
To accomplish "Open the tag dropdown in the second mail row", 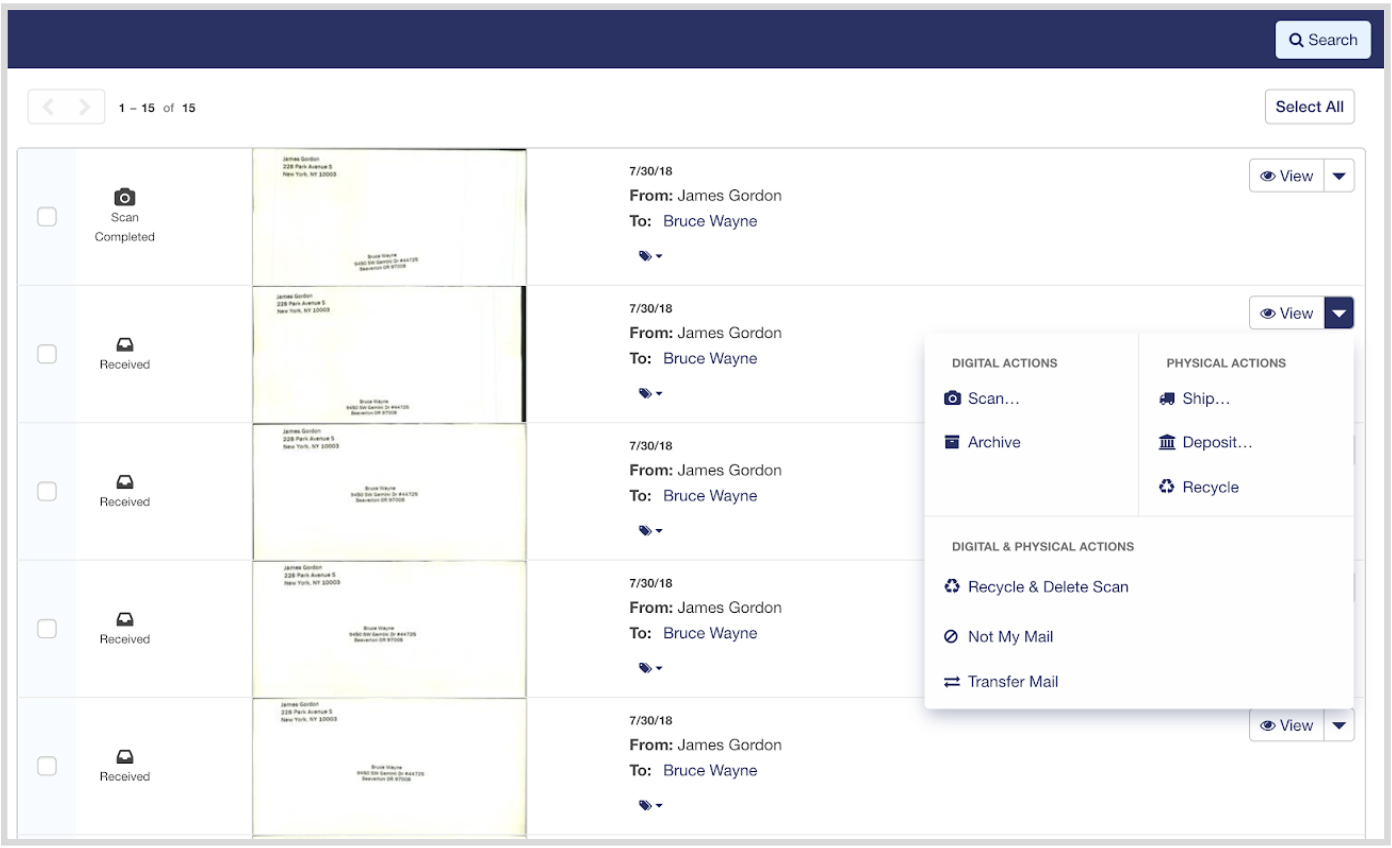I will (x=650, y=393).
